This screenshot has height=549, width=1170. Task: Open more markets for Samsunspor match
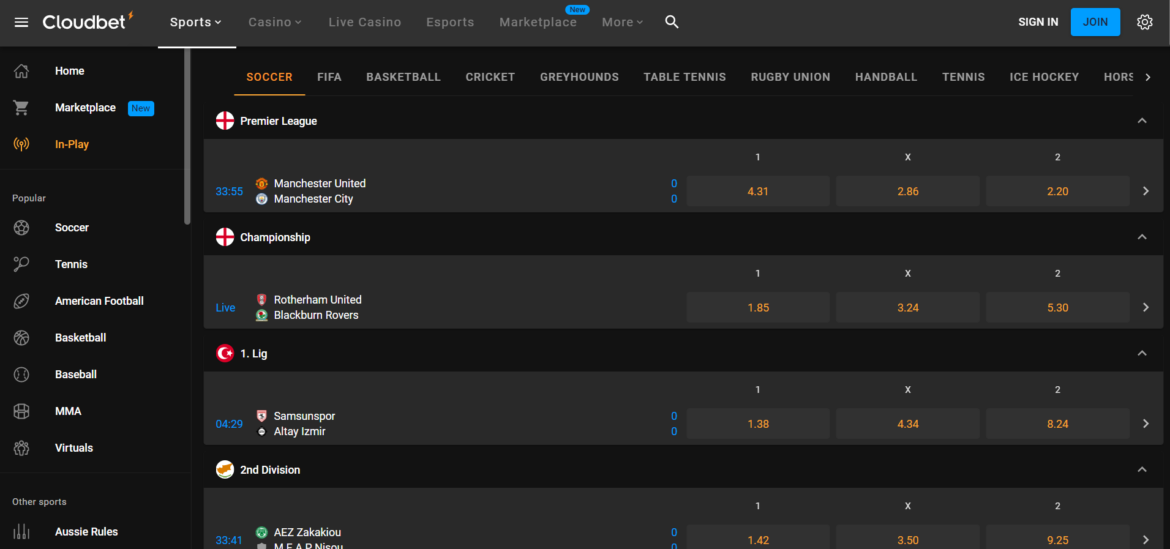(1146, 424)
